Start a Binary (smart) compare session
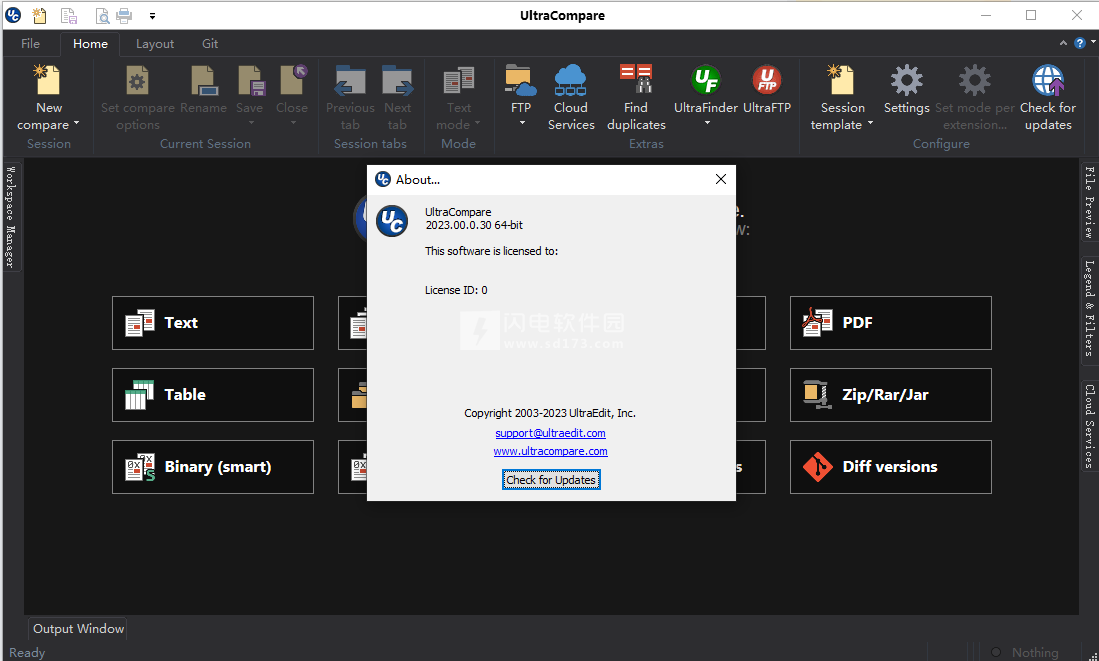Screen dimensions: 1099x661 (213, 467)
